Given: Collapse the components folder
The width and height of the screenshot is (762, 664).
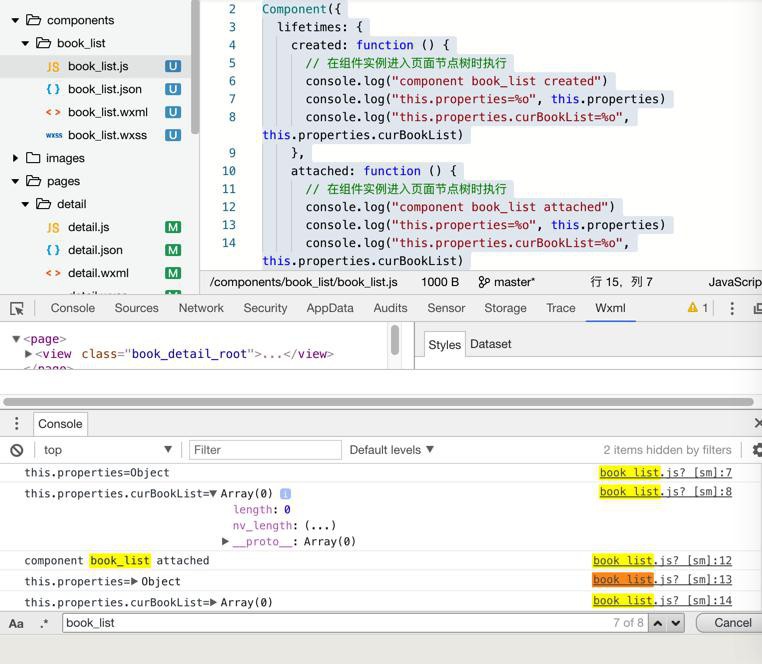Looking at the screenshot, I should point(16,20).
